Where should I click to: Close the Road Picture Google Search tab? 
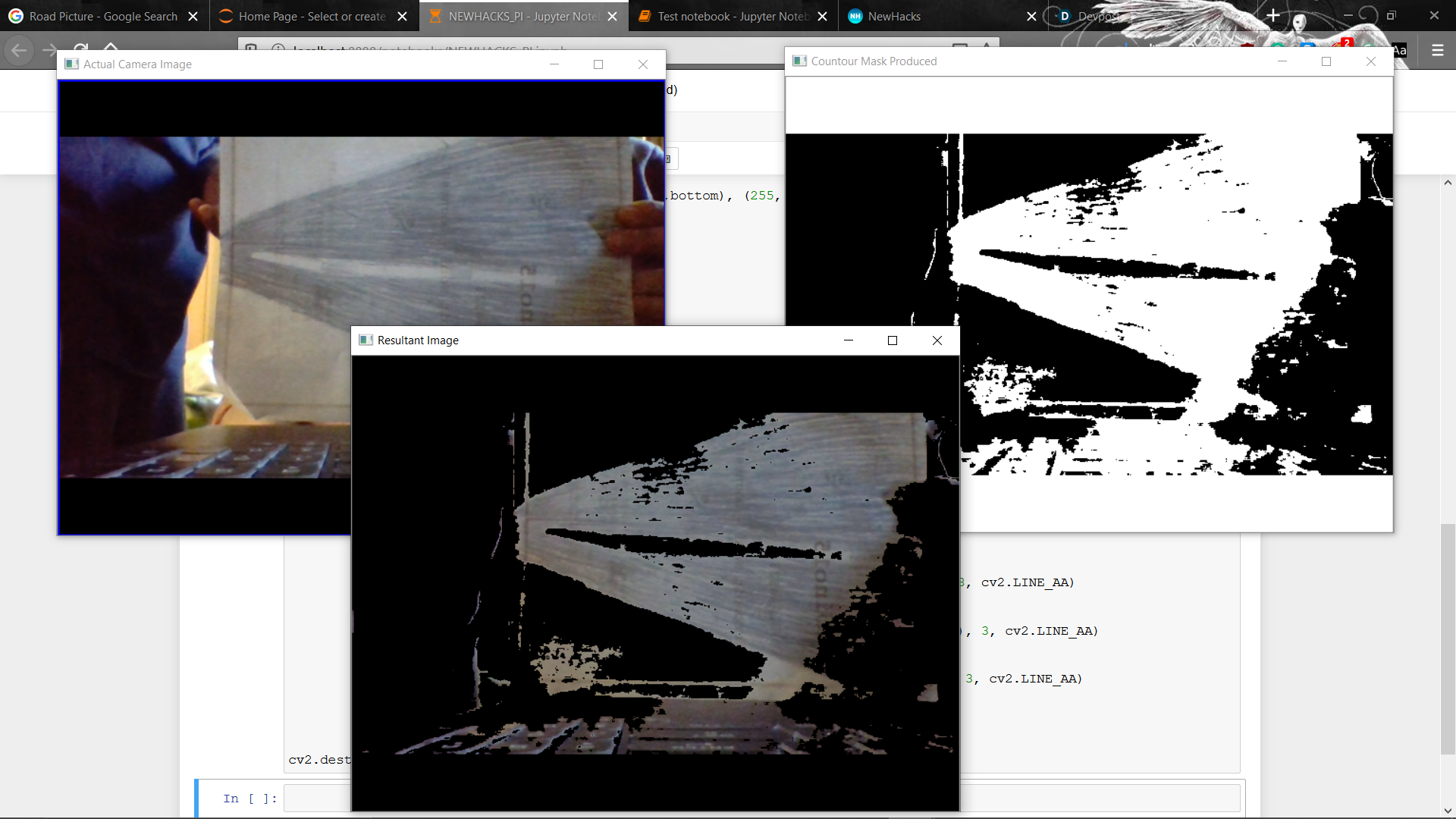pos(193,16)
